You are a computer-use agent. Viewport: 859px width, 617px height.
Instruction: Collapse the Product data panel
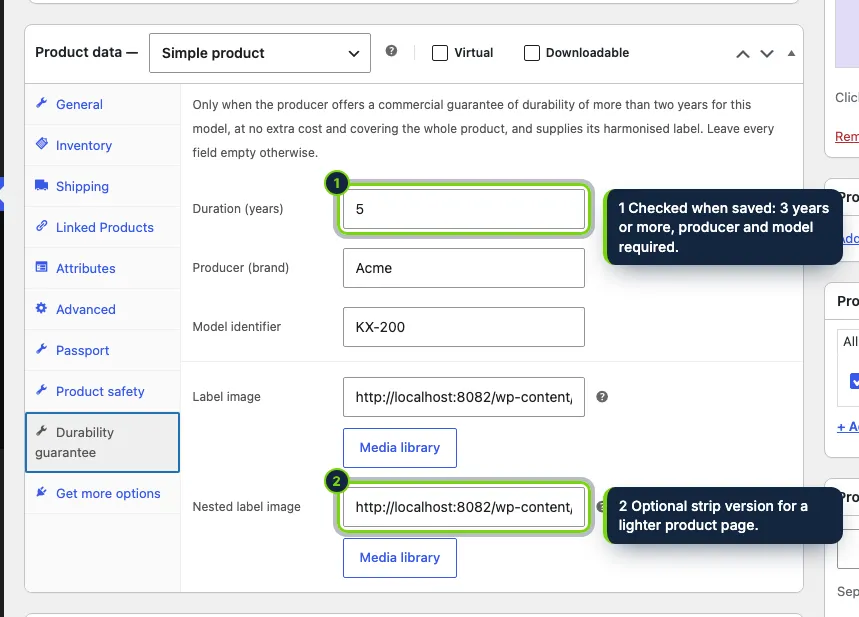(x=791, y=53)
